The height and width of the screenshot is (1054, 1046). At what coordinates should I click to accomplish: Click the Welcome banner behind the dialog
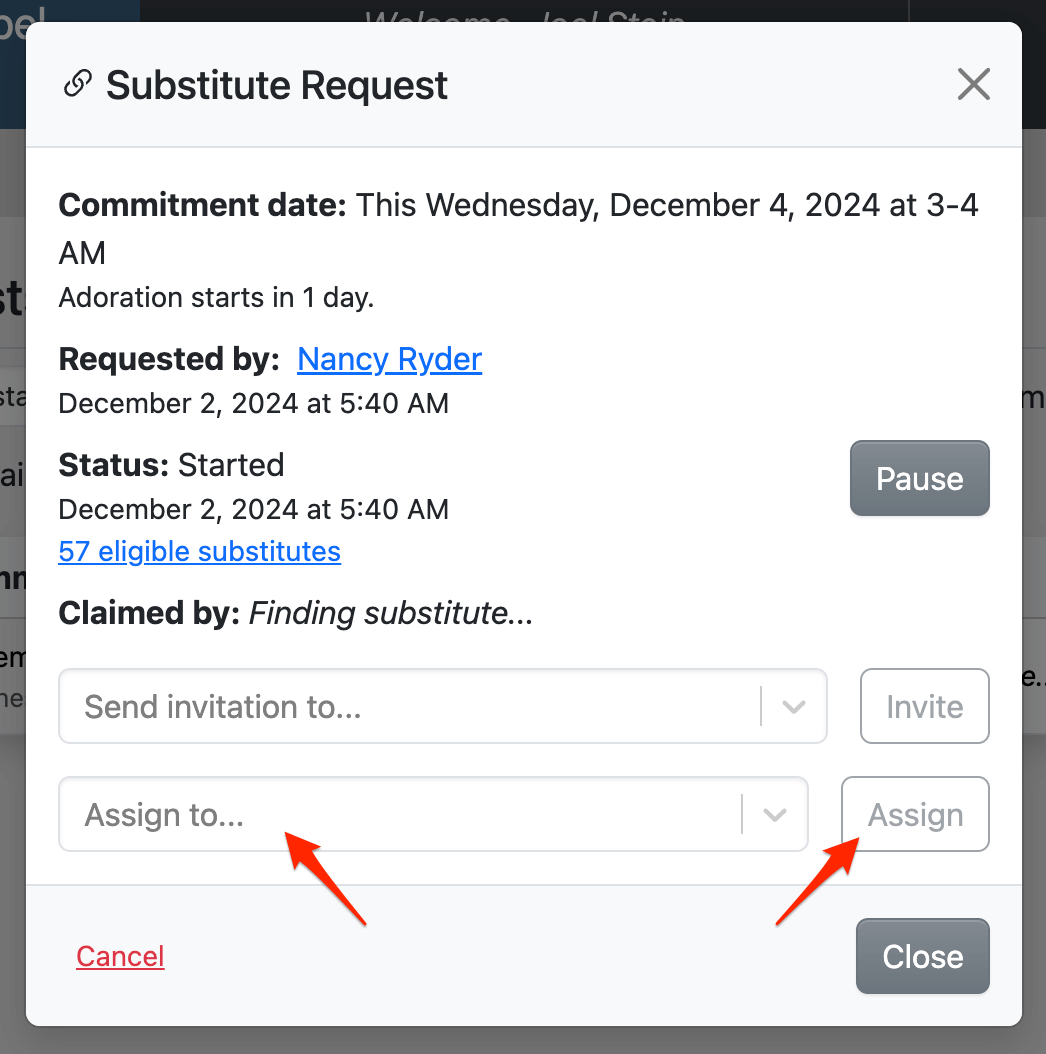(x=525, y=14)
